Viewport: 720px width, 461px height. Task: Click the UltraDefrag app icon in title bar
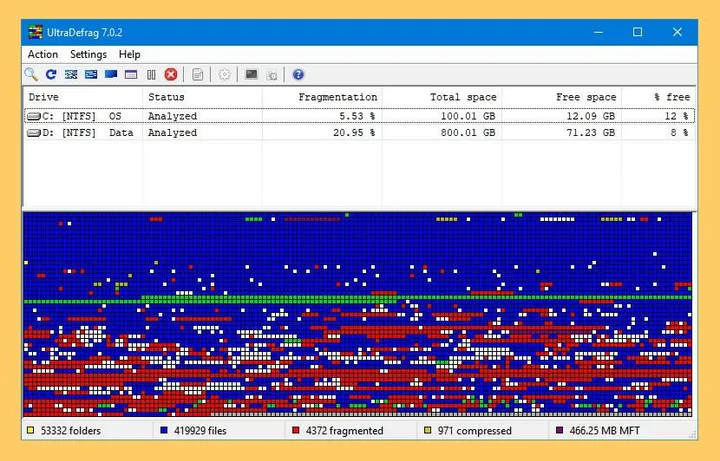(35, 32)
